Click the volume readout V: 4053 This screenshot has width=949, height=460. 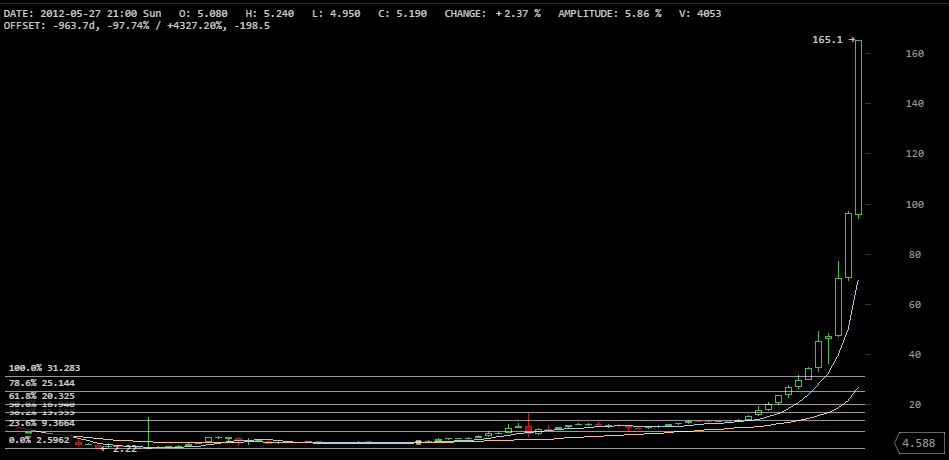700,13
